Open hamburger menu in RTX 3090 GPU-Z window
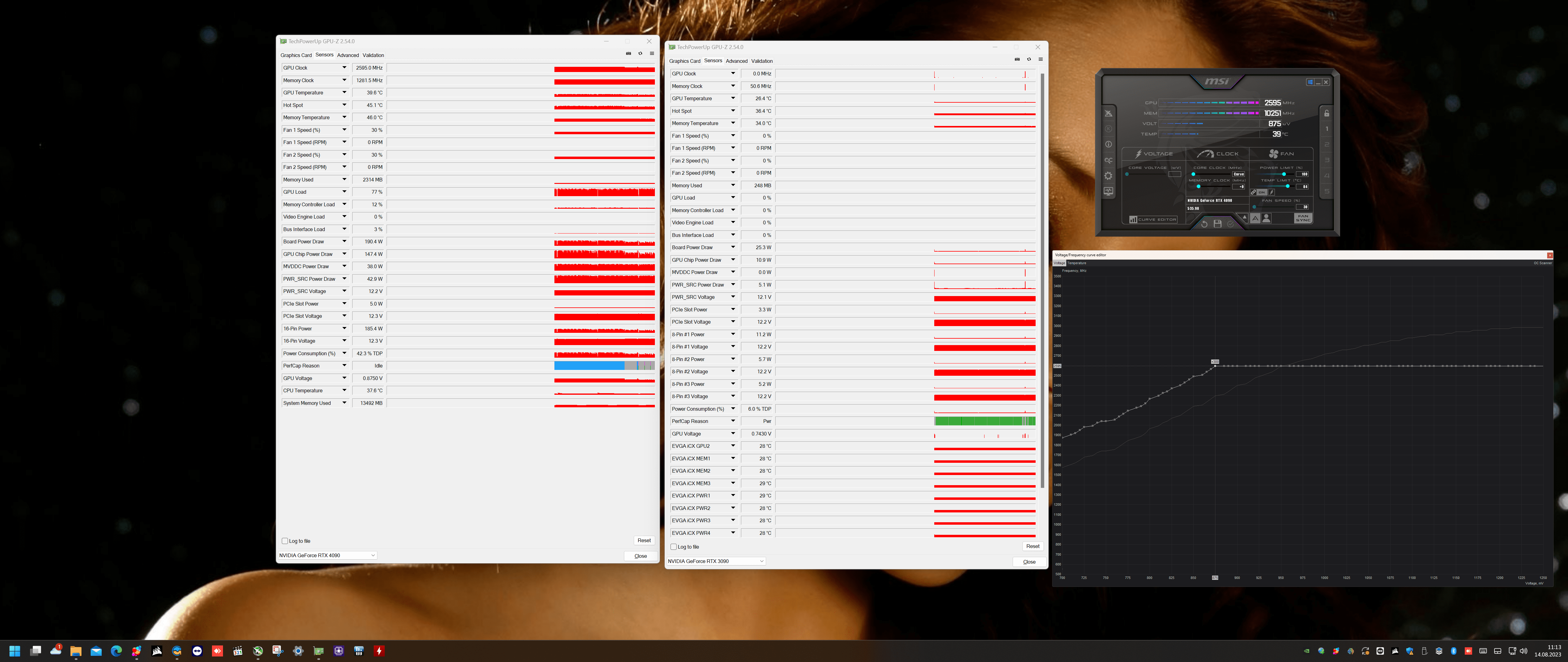Viewport: 1568px width, 662px height. tap(1040, 59)
